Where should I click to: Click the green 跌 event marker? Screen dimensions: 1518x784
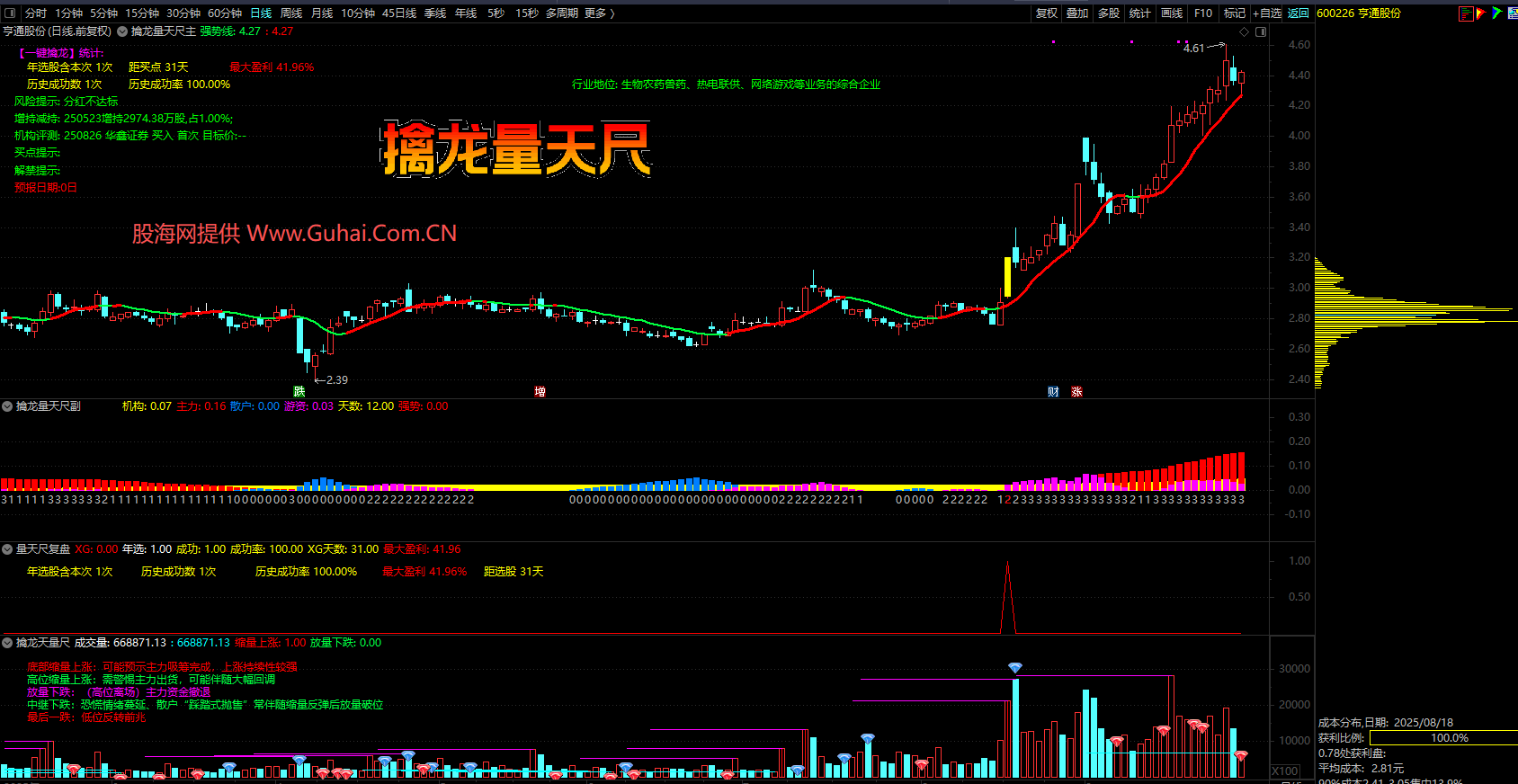(x=299, y=391)
